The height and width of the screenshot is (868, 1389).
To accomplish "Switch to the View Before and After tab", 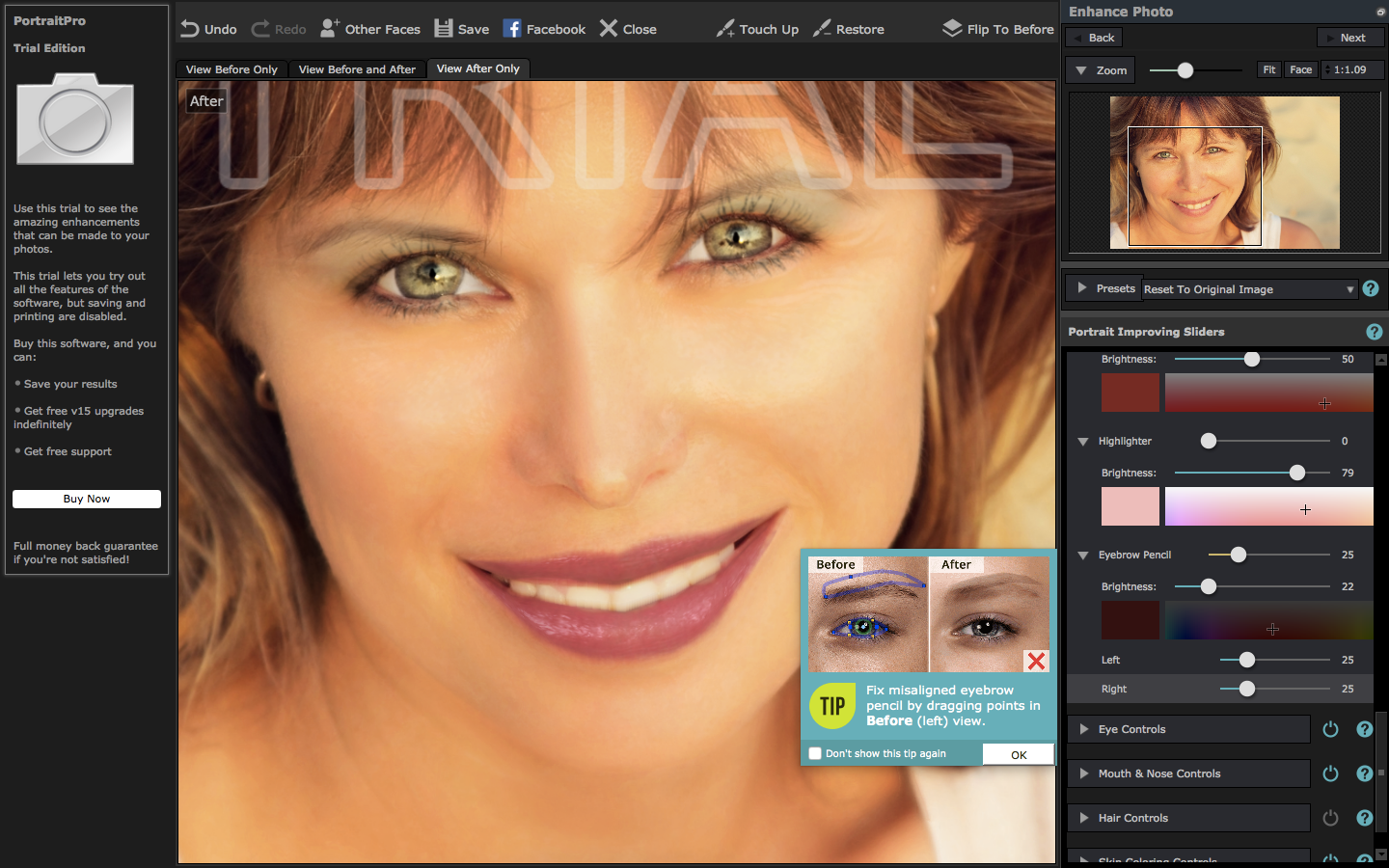I will 357,69.
